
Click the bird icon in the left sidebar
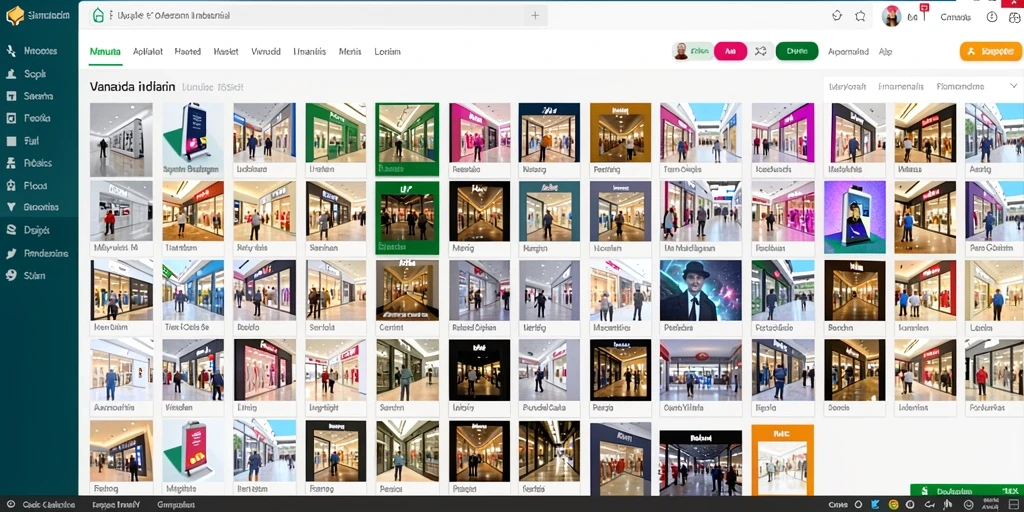pyautogui.click(x=10, y=253)
